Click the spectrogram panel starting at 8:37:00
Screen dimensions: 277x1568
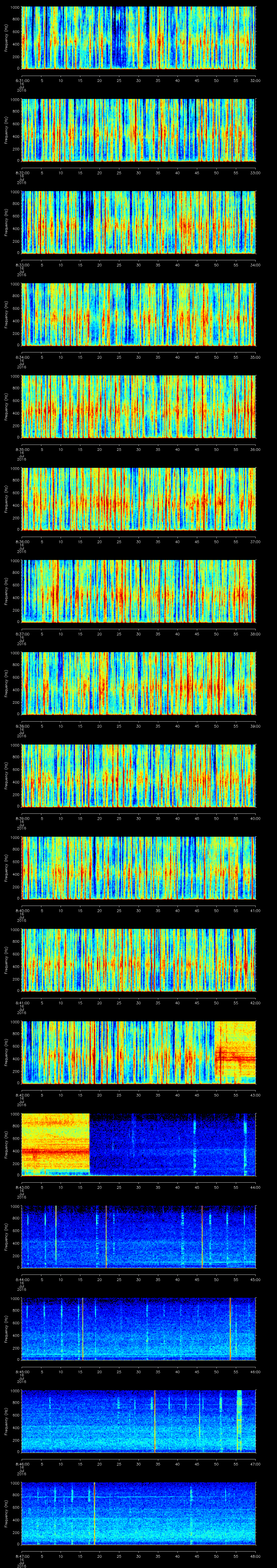139,591
